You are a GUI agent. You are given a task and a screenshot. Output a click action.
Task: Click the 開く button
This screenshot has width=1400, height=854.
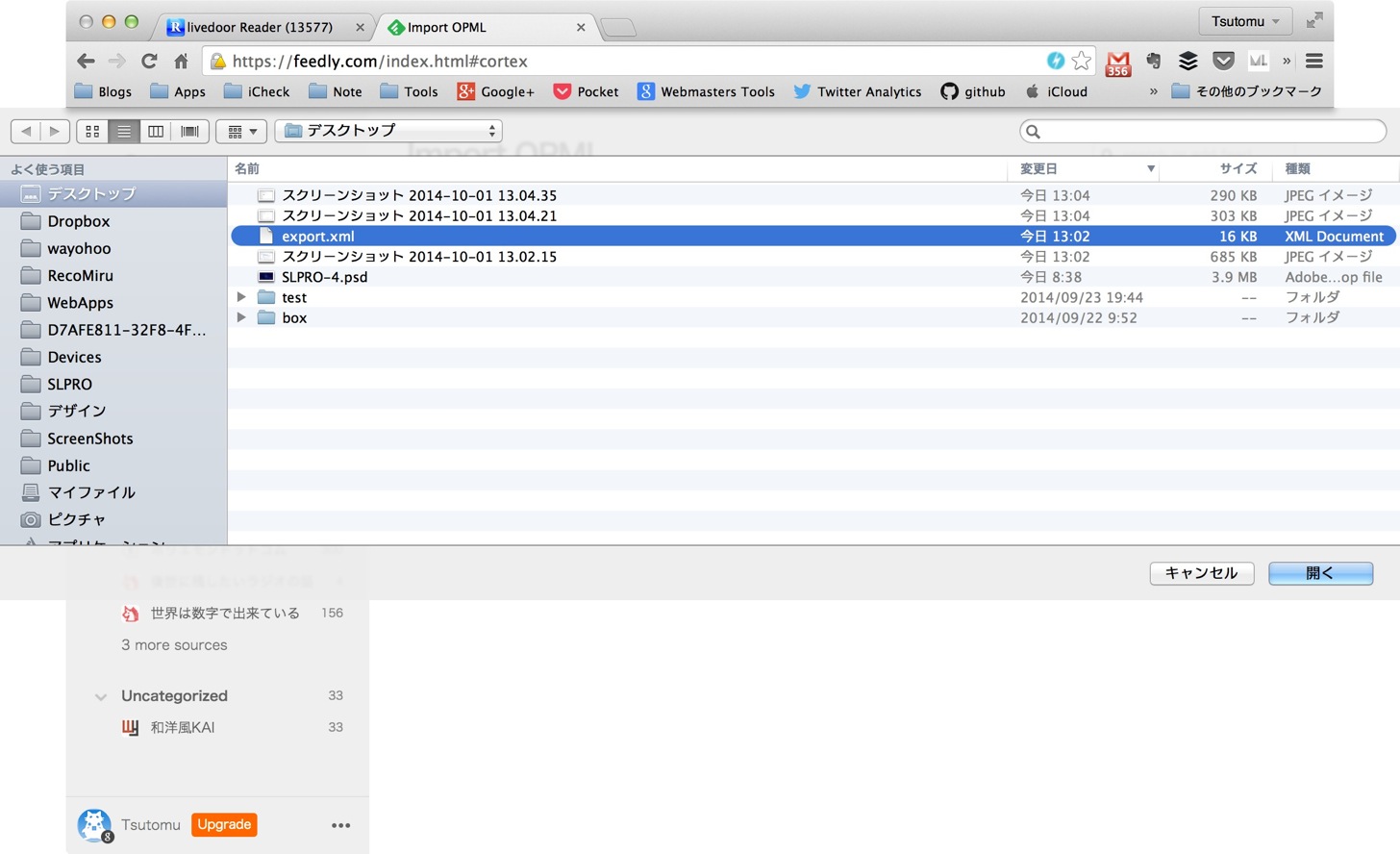point(1320,573)
